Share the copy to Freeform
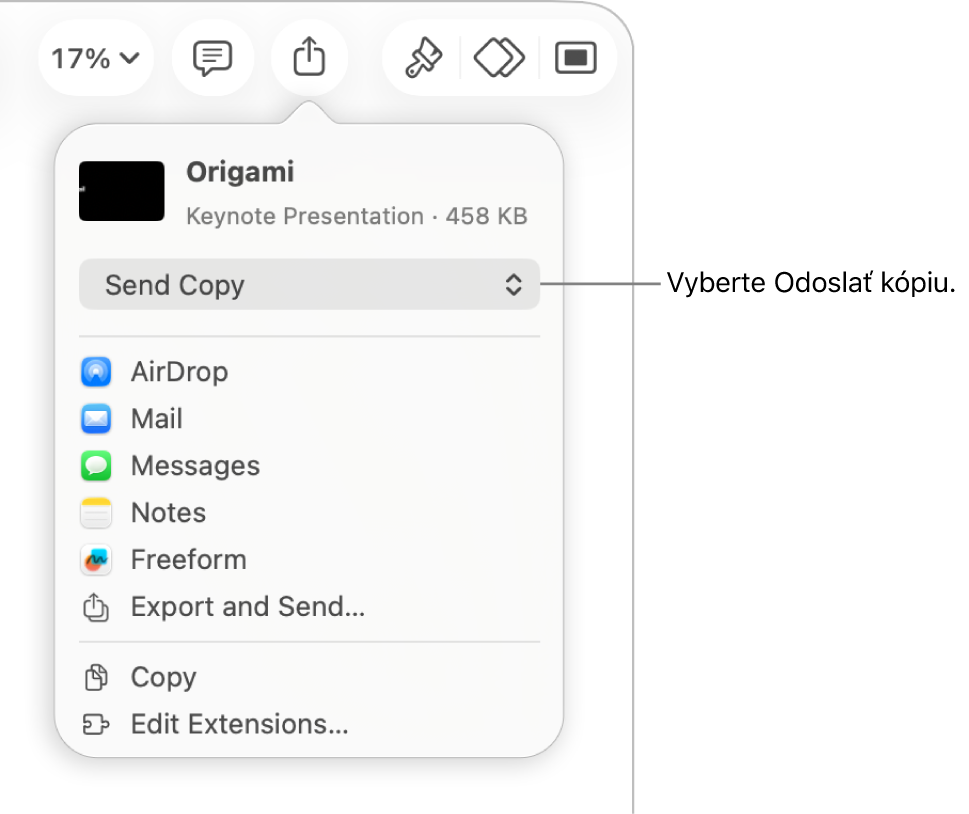This screenshot has height=814, width=969. point(310,560)
